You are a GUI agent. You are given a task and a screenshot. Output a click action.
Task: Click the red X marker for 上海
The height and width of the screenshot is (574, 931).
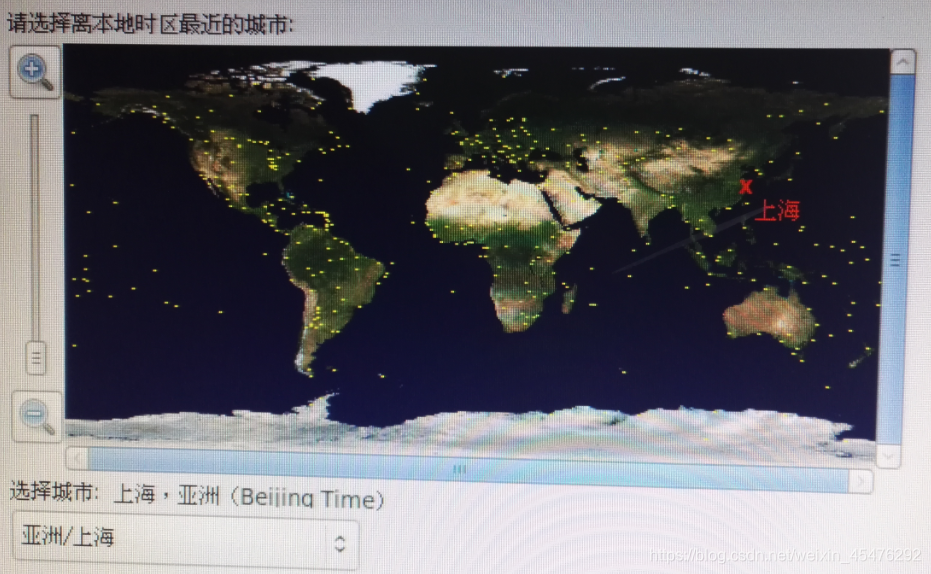click(746, 188)
